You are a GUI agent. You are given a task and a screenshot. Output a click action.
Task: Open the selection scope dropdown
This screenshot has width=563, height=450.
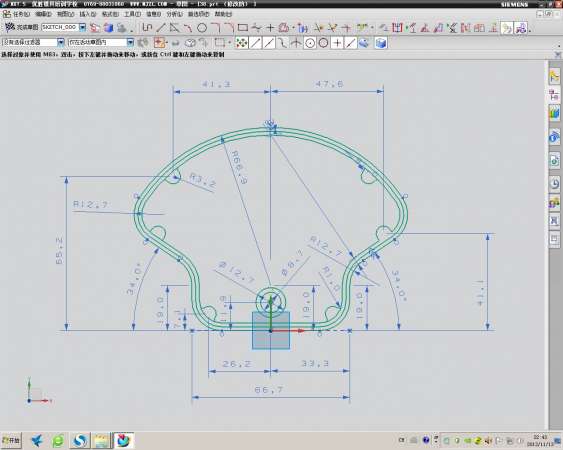(x=130, y=43)
